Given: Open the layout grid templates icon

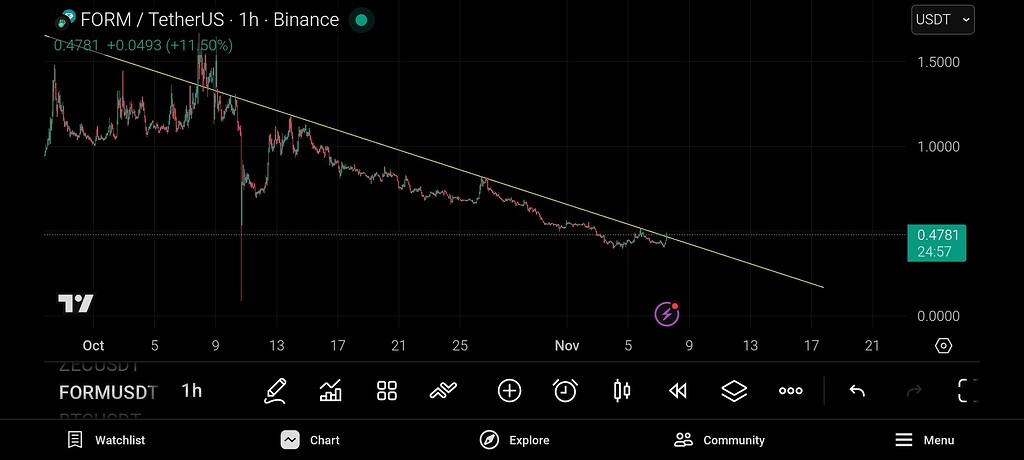Looking at the screenshot, I should tap(387, 391).
